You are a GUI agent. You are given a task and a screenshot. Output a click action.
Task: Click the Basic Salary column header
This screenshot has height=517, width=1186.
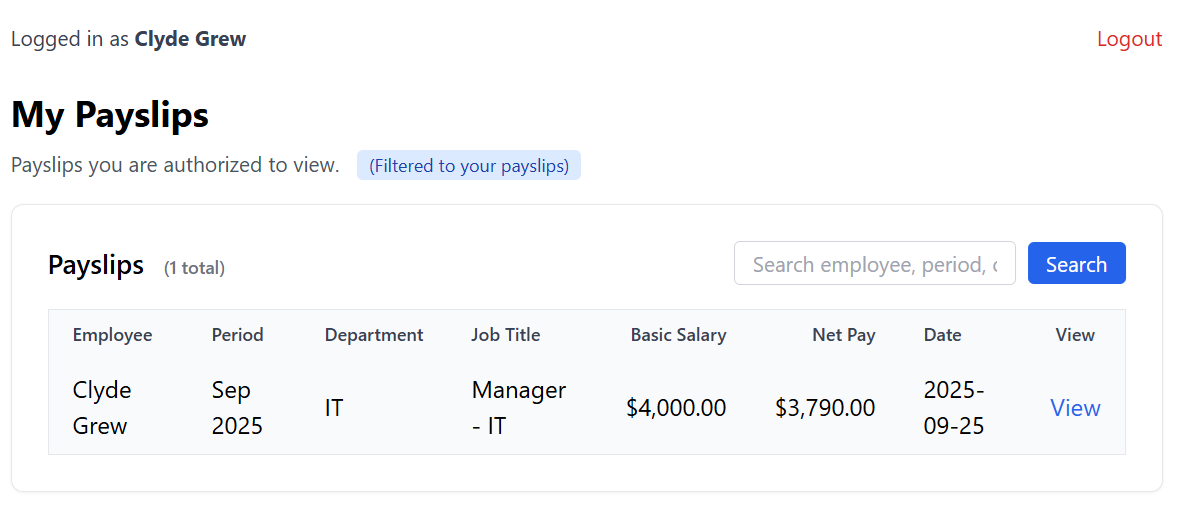tap(678, 335)
